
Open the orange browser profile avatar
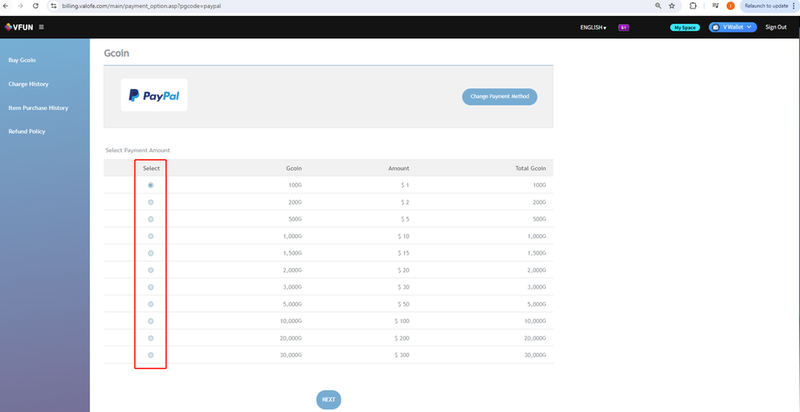point(731,6)
